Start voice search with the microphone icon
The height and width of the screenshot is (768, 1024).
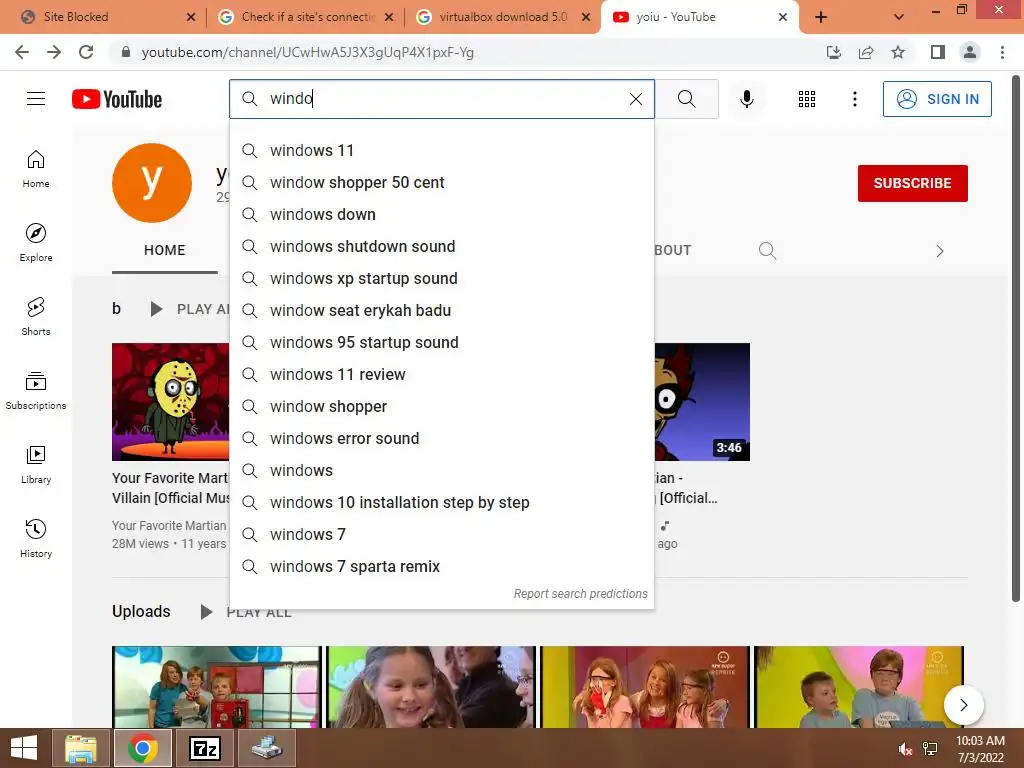click(x=746, y=99)
